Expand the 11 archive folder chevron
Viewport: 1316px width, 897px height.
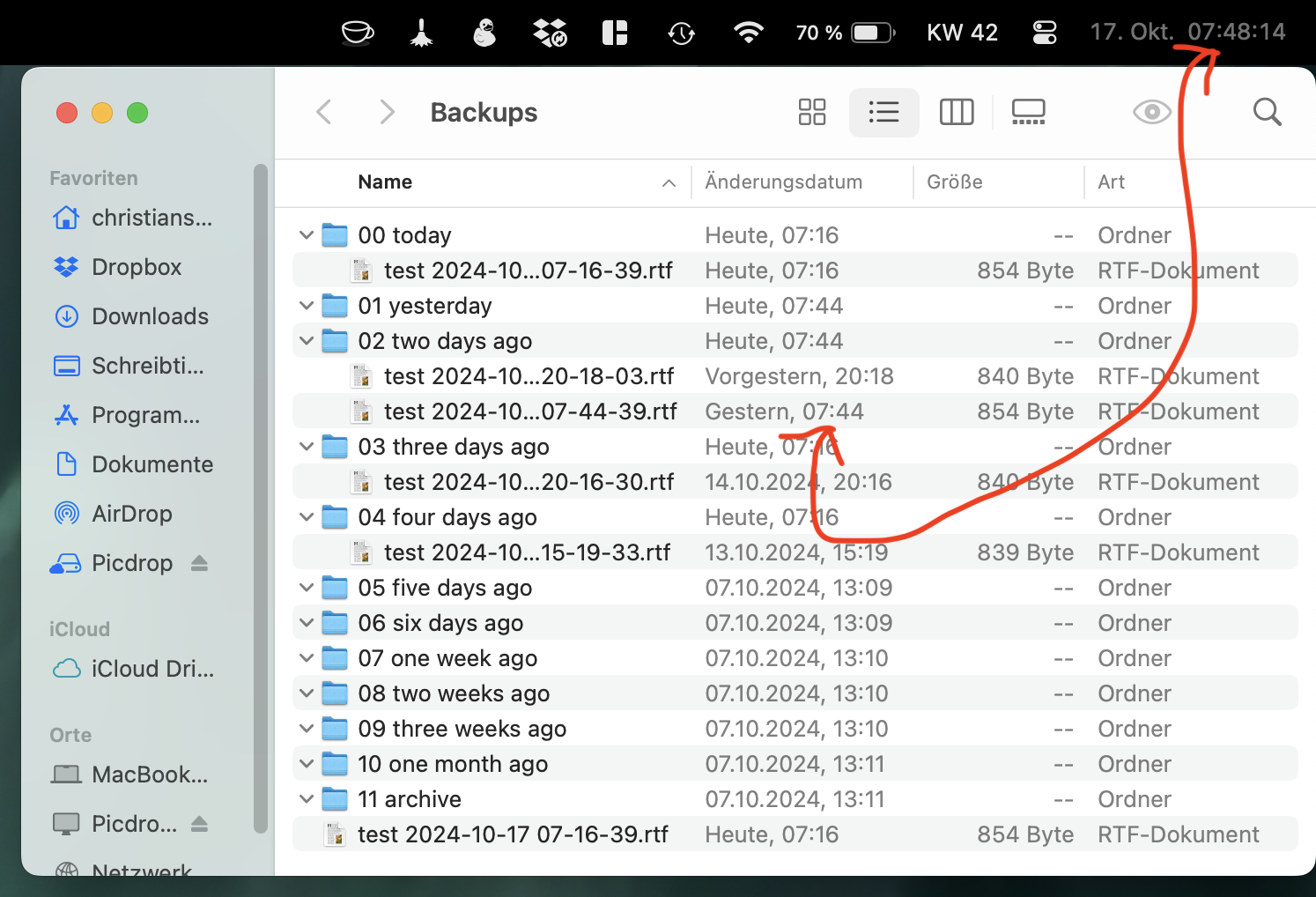(x=307, y=799)
